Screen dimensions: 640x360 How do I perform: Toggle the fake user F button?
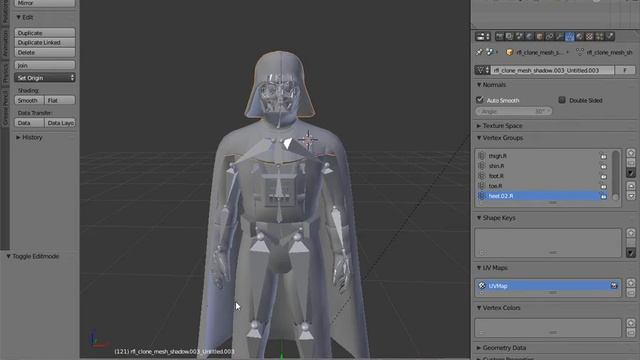tap(625, 70)
